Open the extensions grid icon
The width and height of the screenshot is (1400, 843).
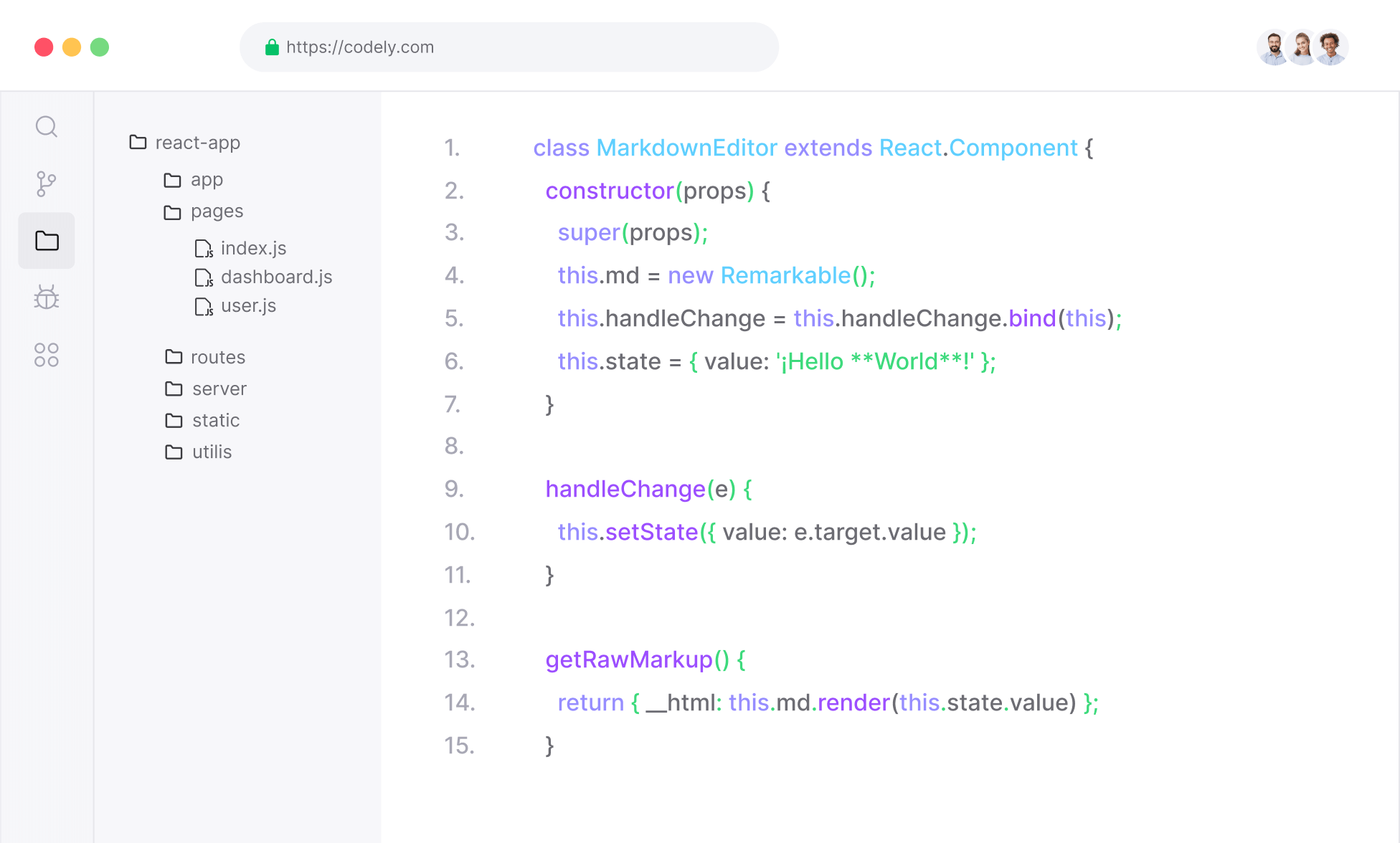click(x=47, y=354)
